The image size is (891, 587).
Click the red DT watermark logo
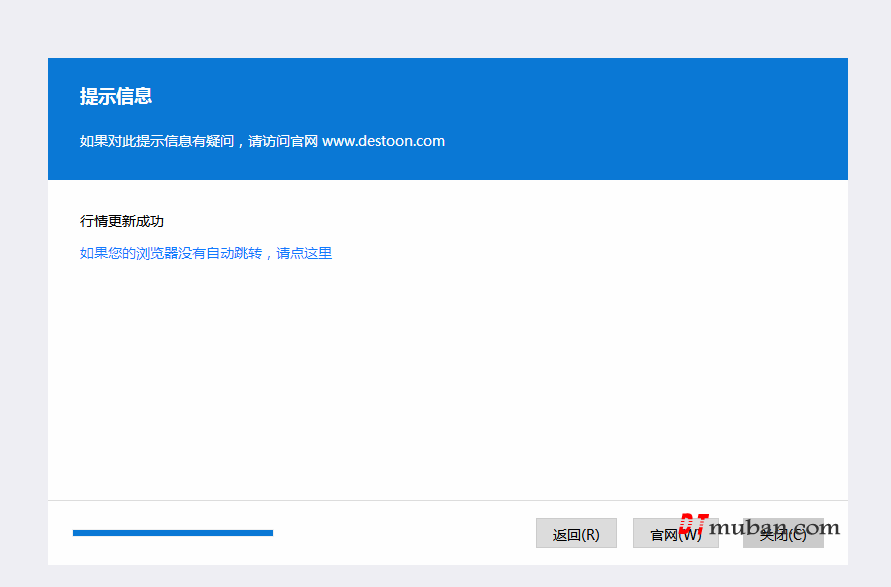pyautogui.click(x=692, y=523)
